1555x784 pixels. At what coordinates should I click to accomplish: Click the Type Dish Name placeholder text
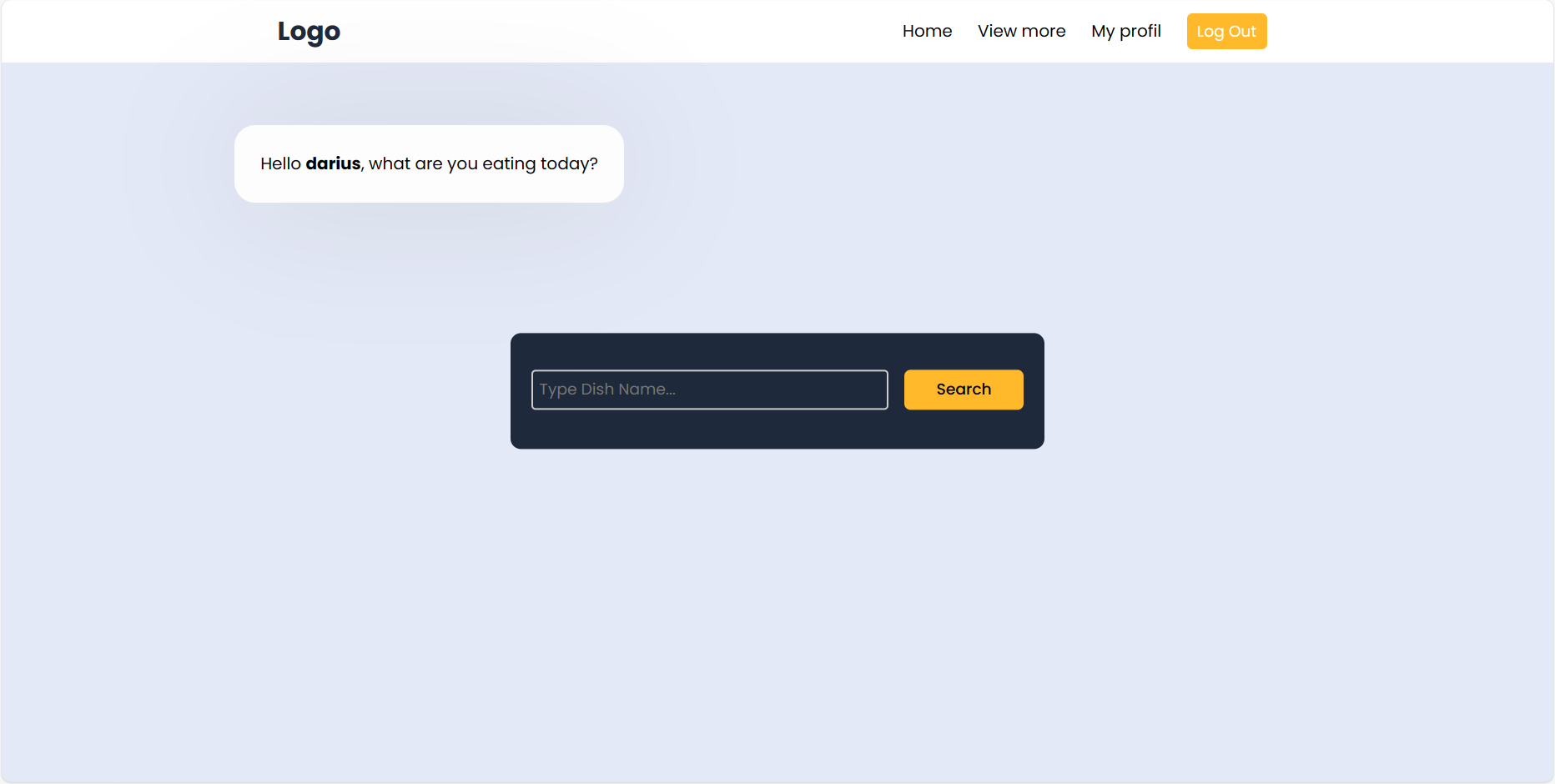click(x=607, y=389)
